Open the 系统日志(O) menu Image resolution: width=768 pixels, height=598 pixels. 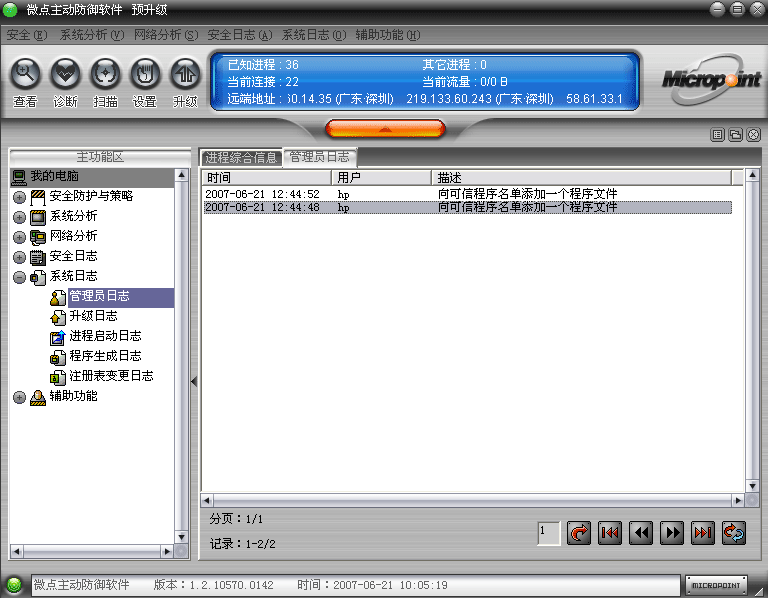pyautogui.click(x=313, y=35)
